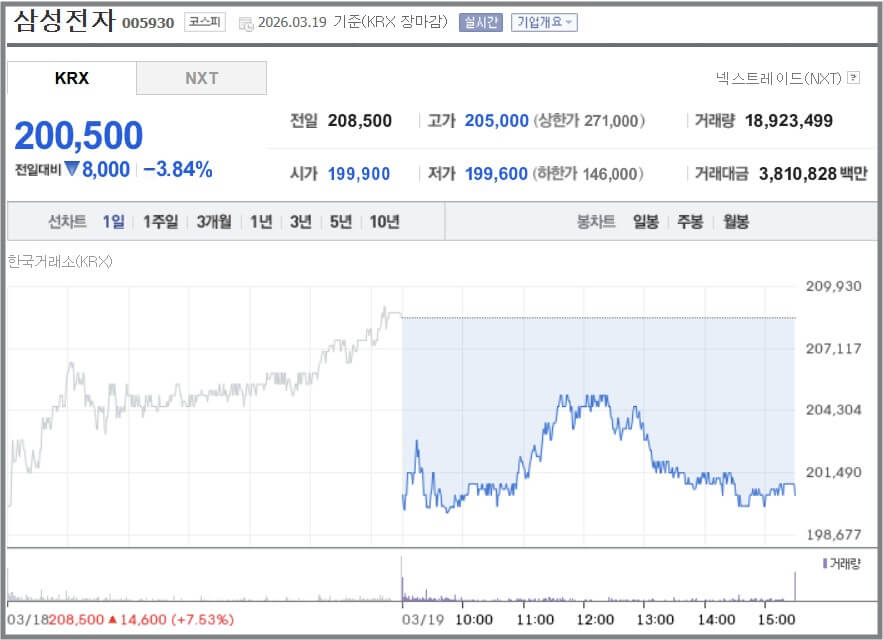Click the 204,304 y-axis label
This screenshot has height=640, width=883.
pyautogui.click(x=833, y=410)
